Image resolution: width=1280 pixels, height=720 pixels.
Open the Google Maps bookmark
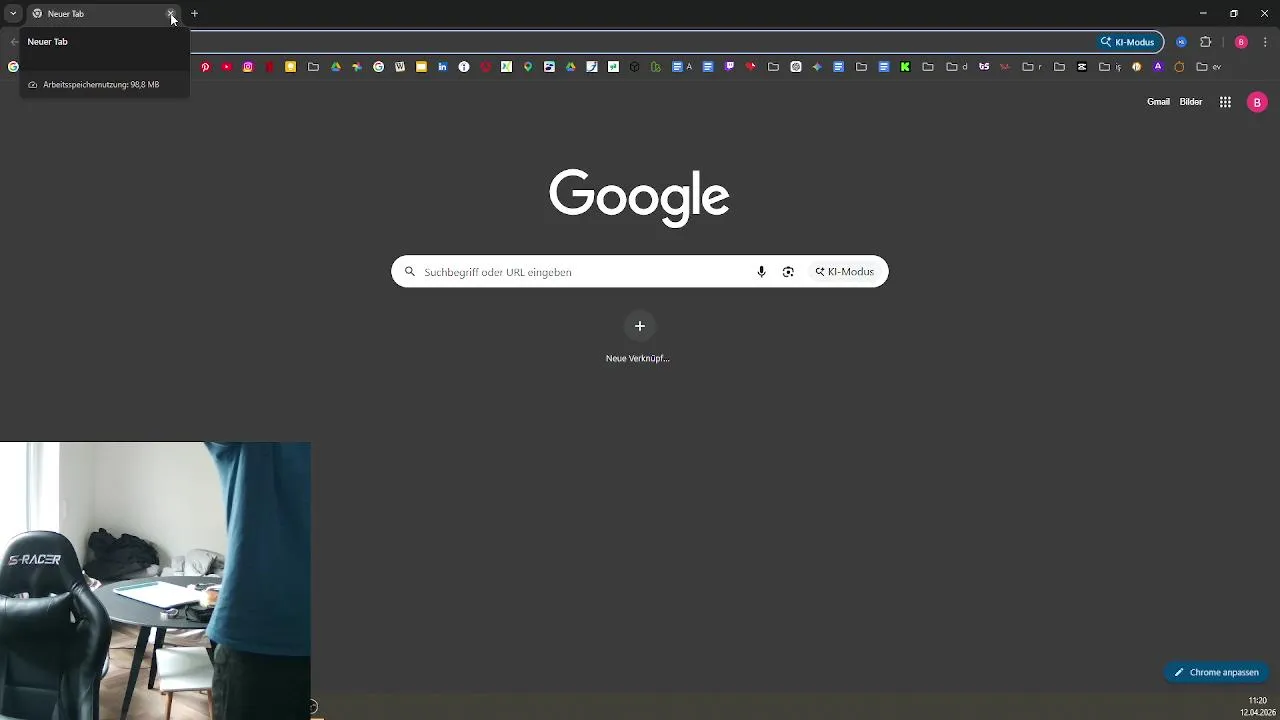528,67
